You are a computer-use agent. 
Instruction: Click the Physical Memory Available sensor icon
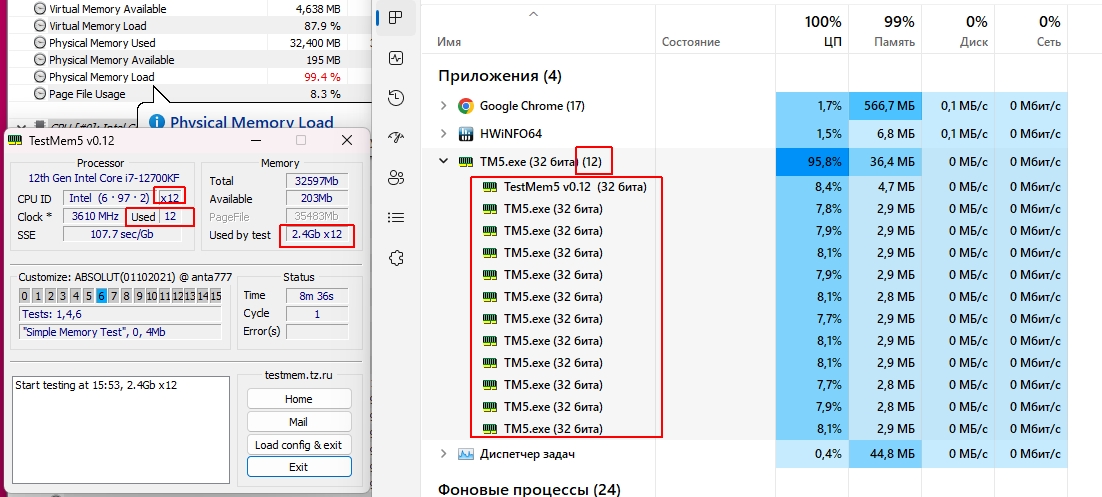[x=40, y=60]
